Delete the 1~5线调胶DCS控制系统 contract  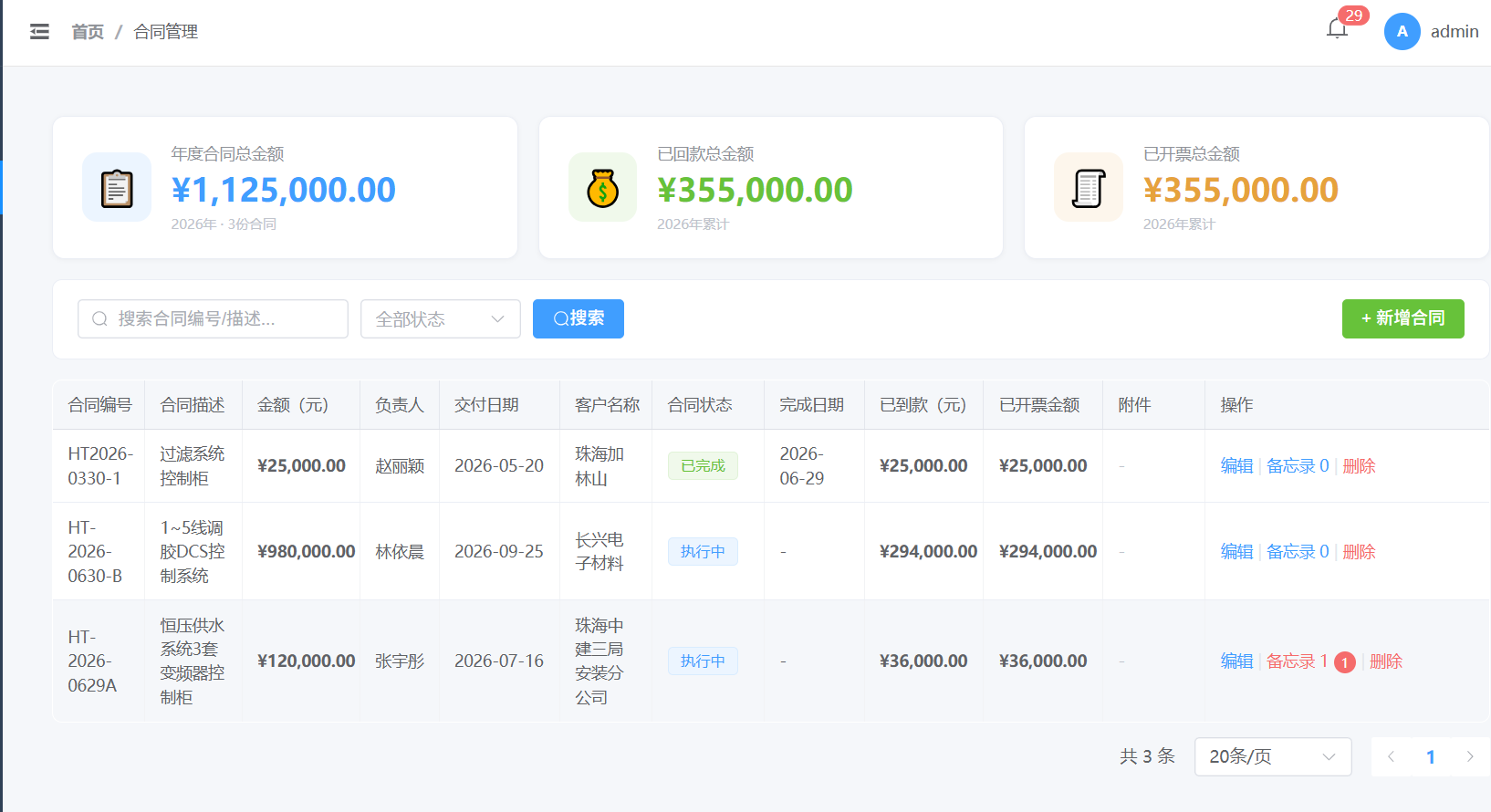click(x=1359, y=552)
